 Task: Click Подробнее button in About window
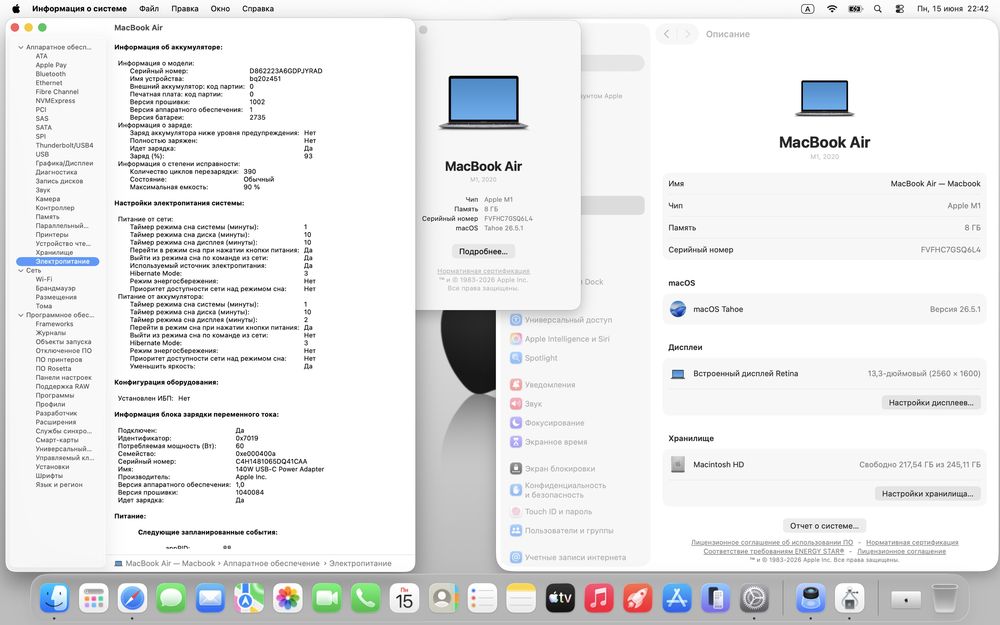coord(483,251)
